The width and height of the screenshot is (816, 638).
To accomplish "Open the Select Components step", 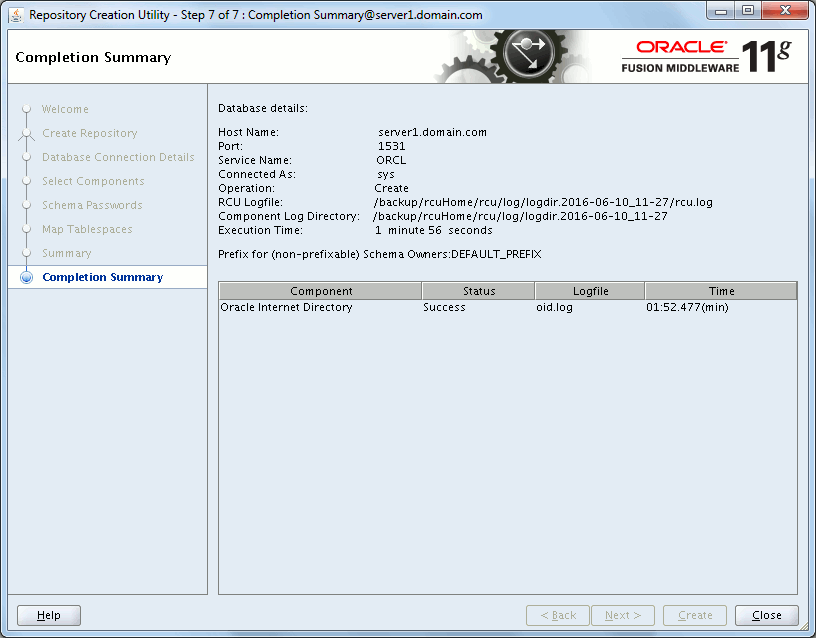I will 93,181.
